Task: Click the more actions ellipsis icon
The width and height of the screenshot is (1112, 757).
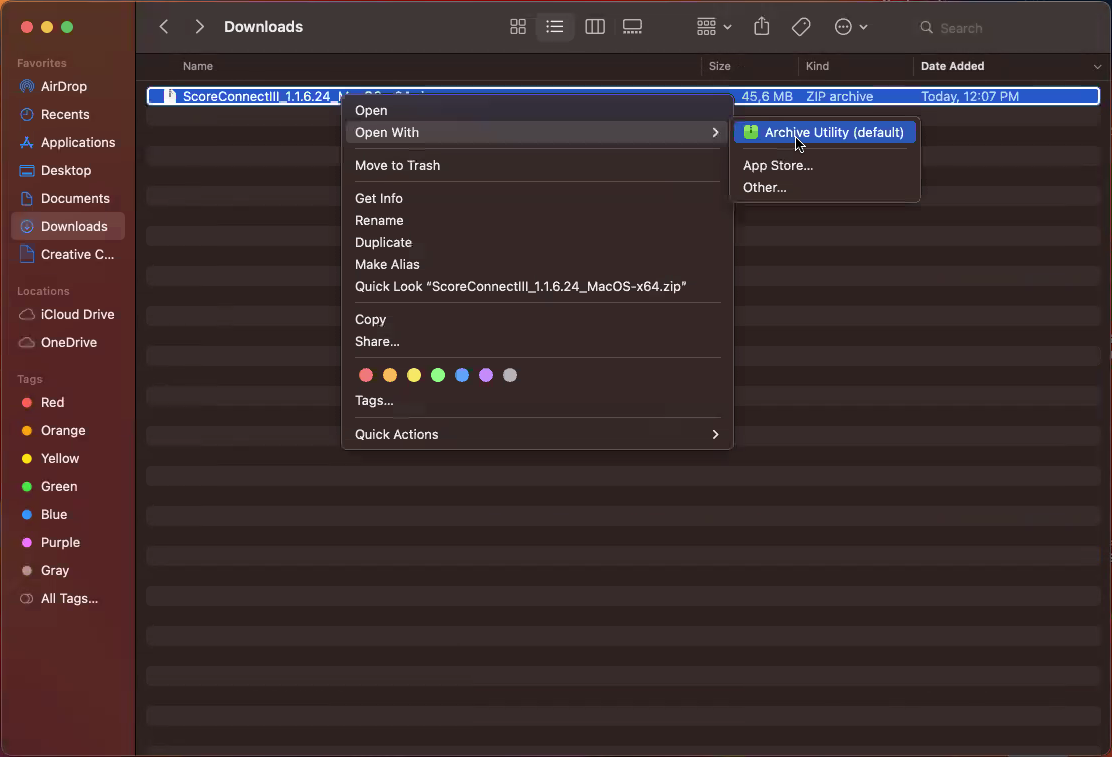Action: (x=845, y=27)
